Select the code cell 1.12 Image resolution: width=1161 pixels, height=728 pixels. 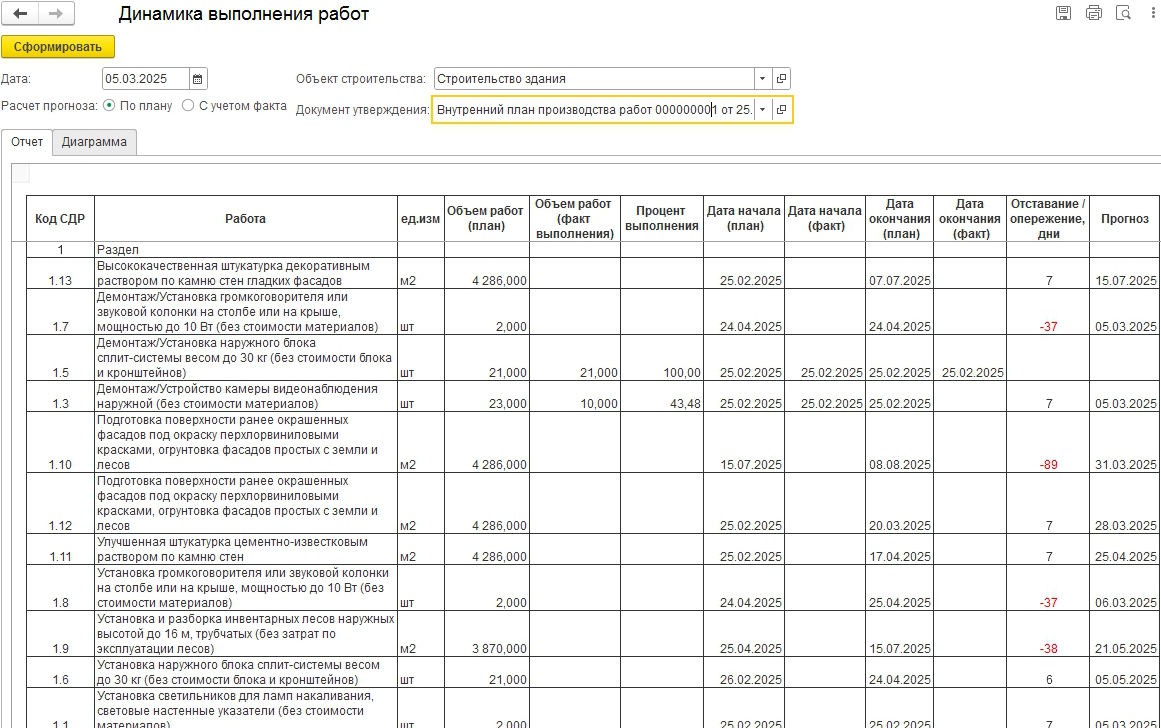click(60, 504)
